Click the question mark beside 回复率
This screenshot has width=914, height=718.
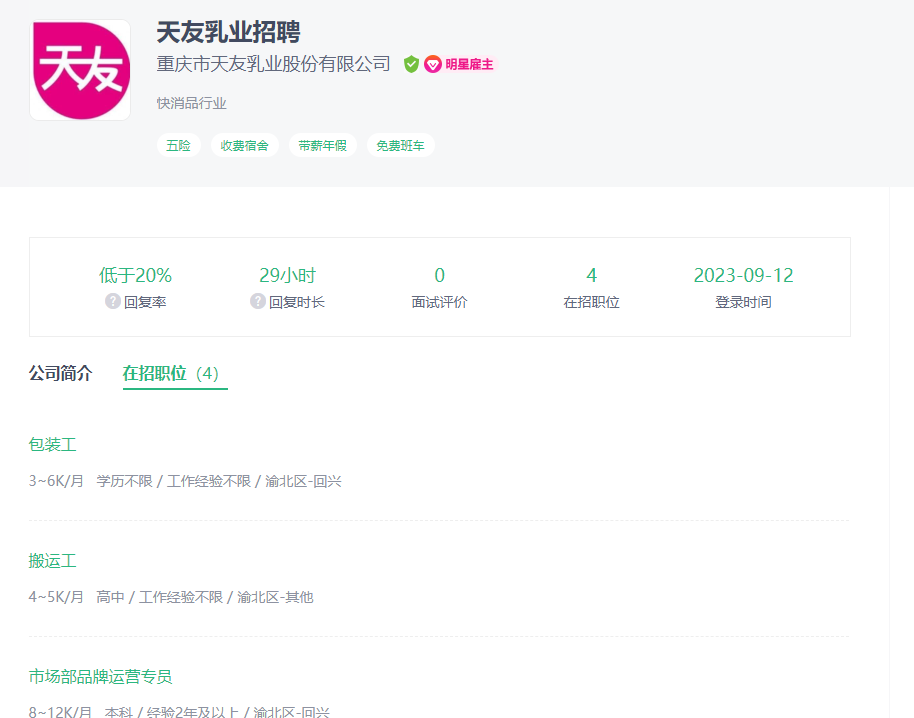[x=113, y=301]
